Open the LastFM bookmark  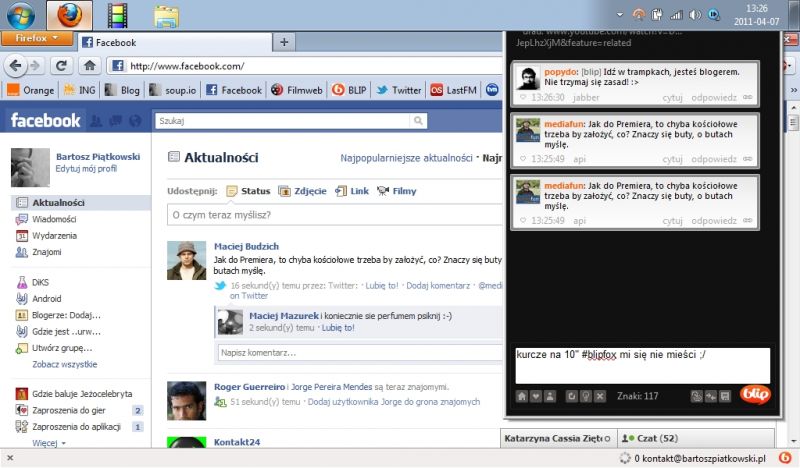tap(454, 90)
